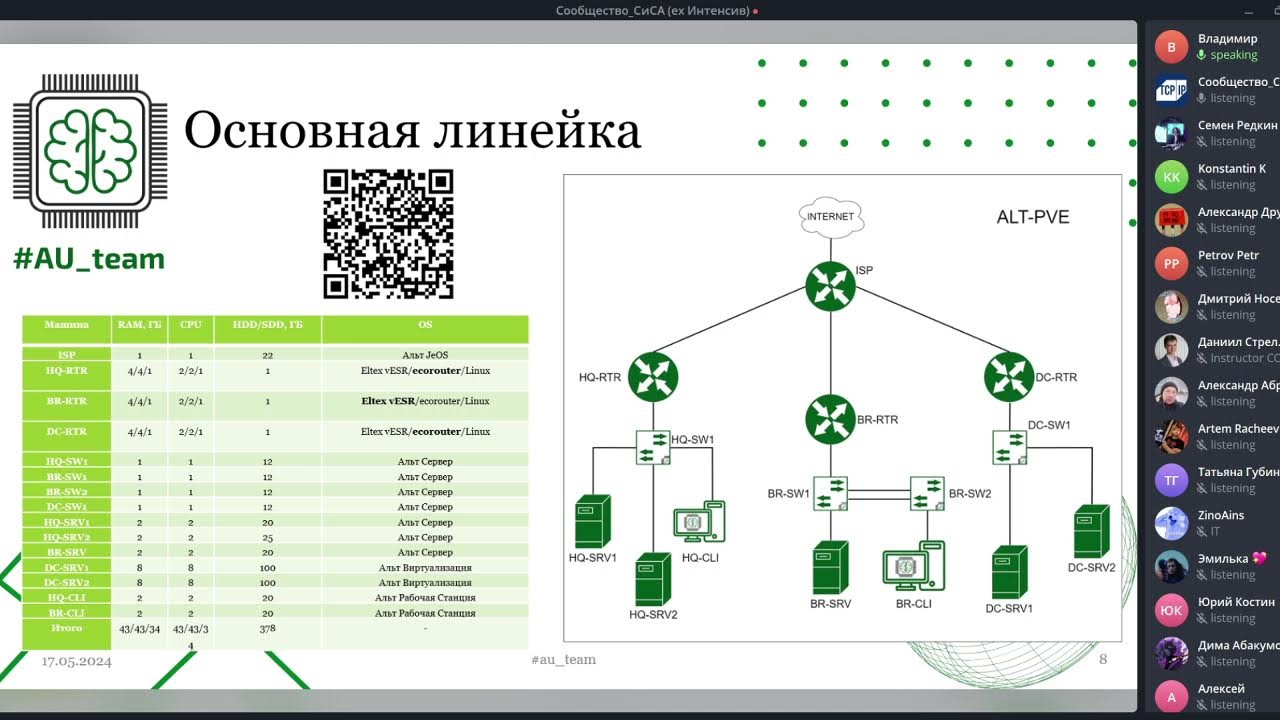The width and height of the screenshot is (1280, 720).
Task: Click Юрий Костин's pink ЮК avatar
Action: [x=1171, y=610]
